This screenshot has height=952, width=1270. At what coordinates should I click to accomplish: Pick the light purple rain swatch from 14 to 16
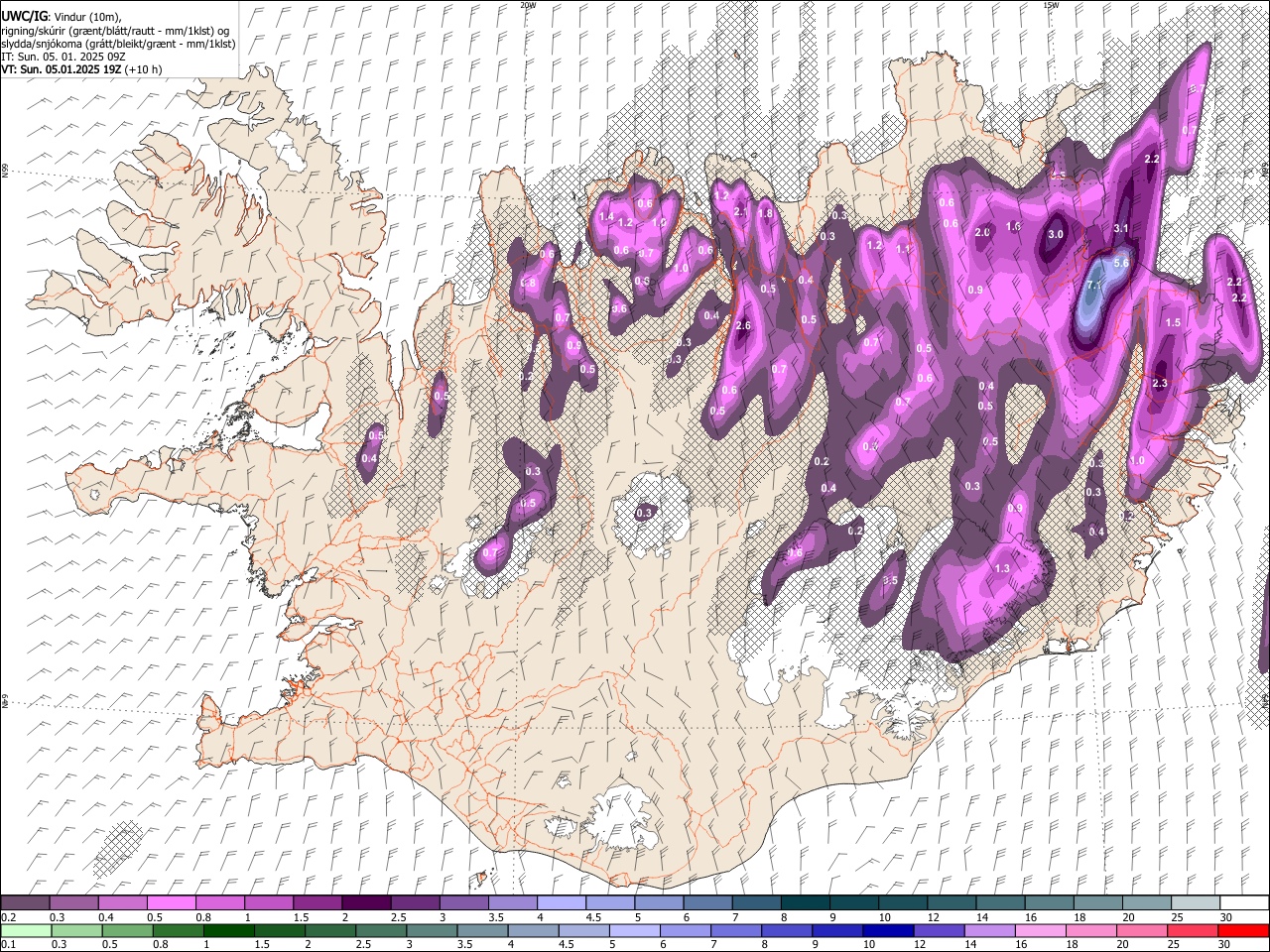pos(990,930)
